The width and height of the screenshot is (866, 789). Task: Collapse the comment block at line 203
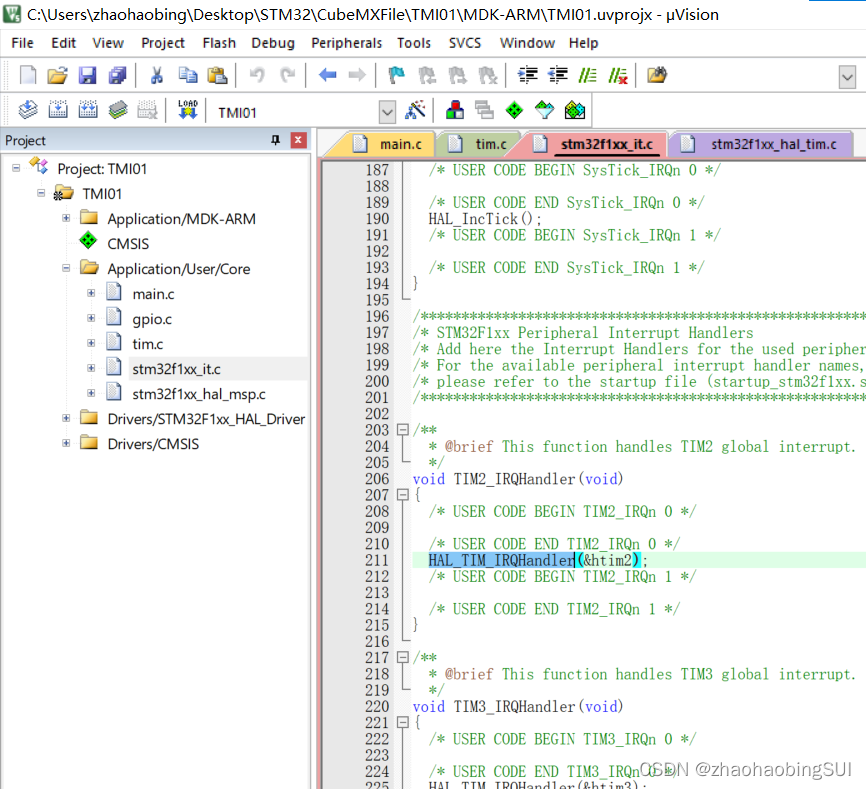403,430
